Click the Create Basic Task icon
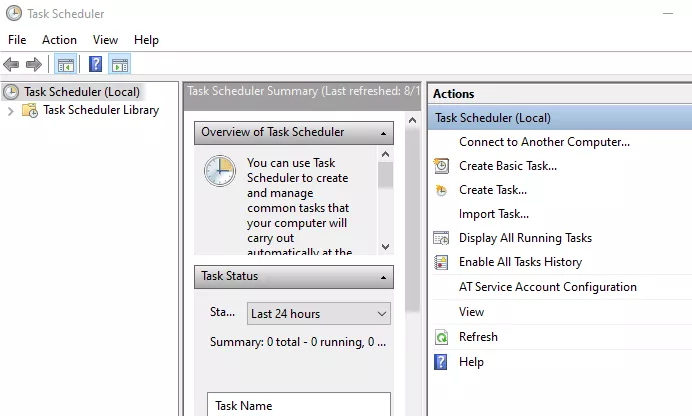692x416 pixels. (441, 166)
